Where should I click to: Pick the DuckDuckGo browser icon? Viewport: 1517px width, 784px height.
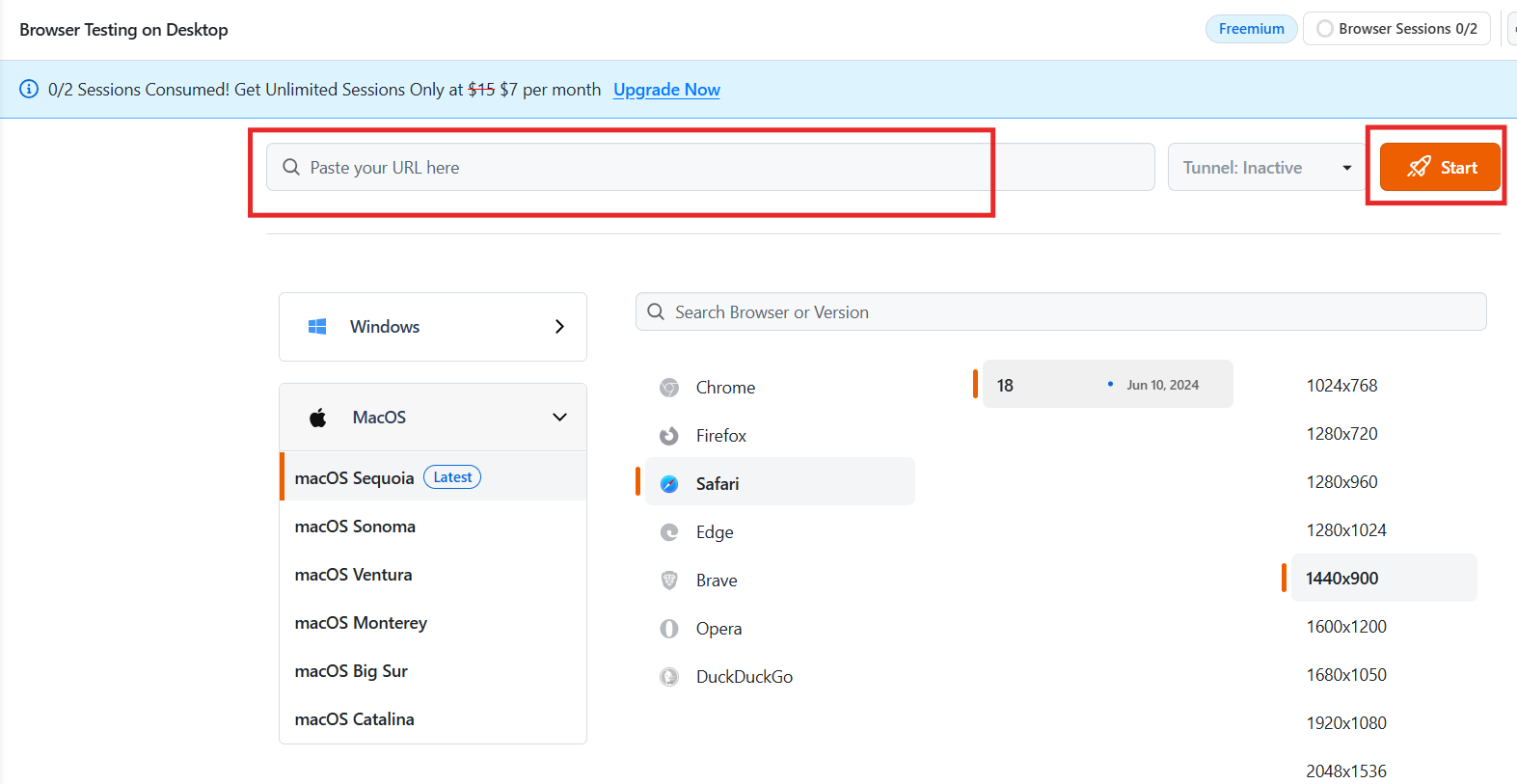669,677
